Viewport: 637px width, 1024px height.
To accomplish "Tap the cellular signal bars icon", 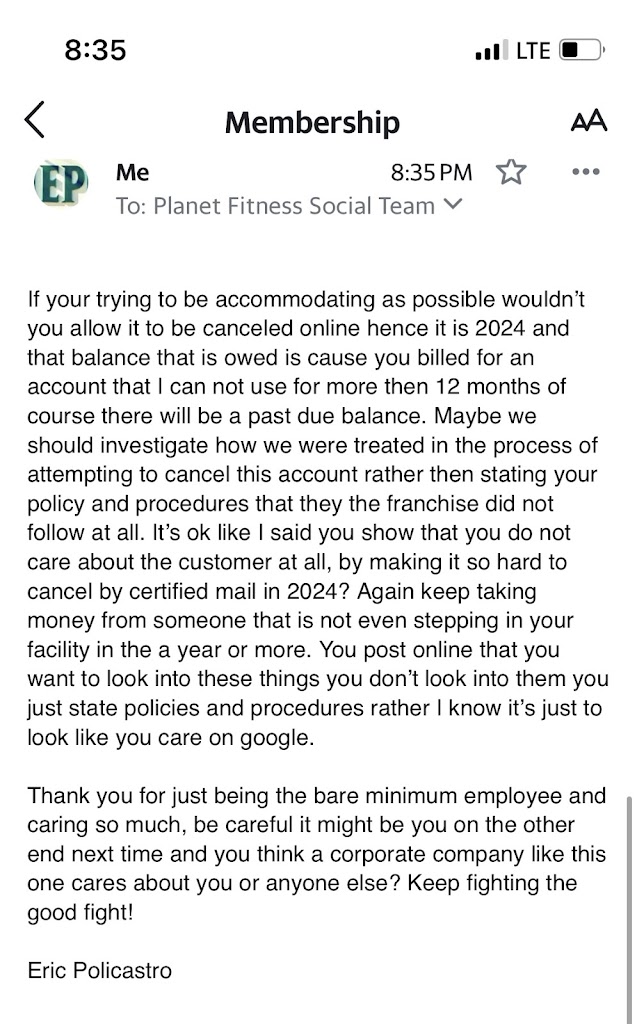I will pos(491,50).
